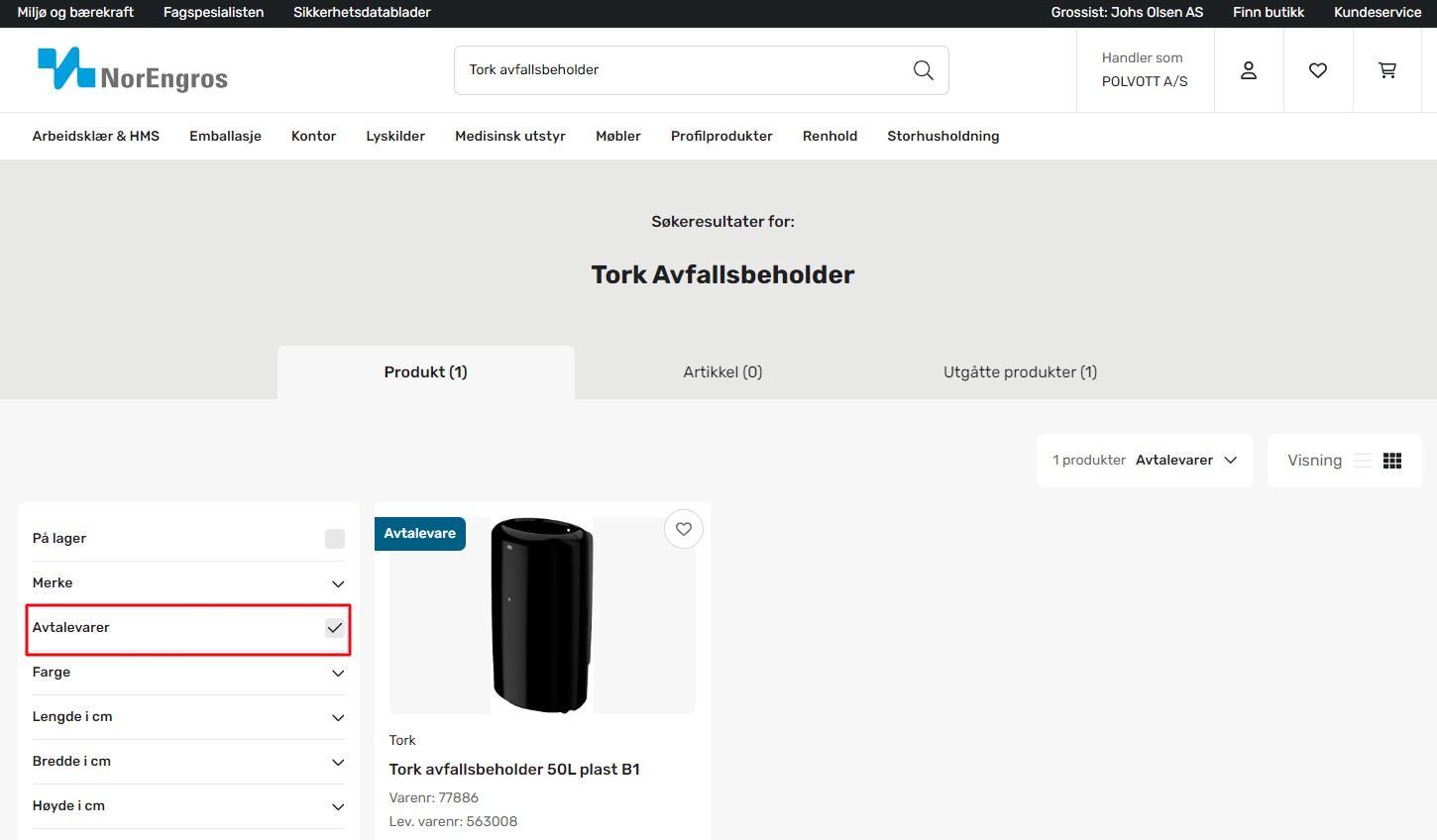Viewport: 1437px width, 840px height.
Task: Open the Lyskilder menu
Action: click(x=395, y=136)
